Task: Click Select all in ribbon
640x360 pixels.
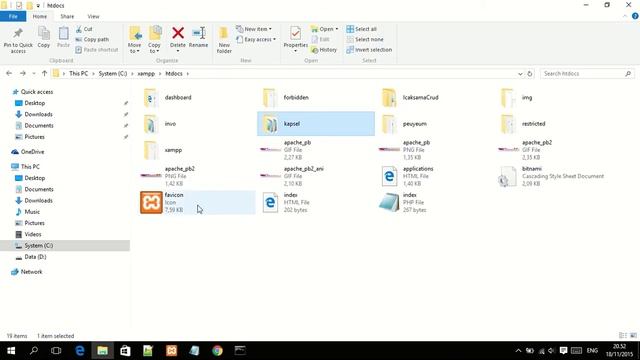Action: coord(362,29)
